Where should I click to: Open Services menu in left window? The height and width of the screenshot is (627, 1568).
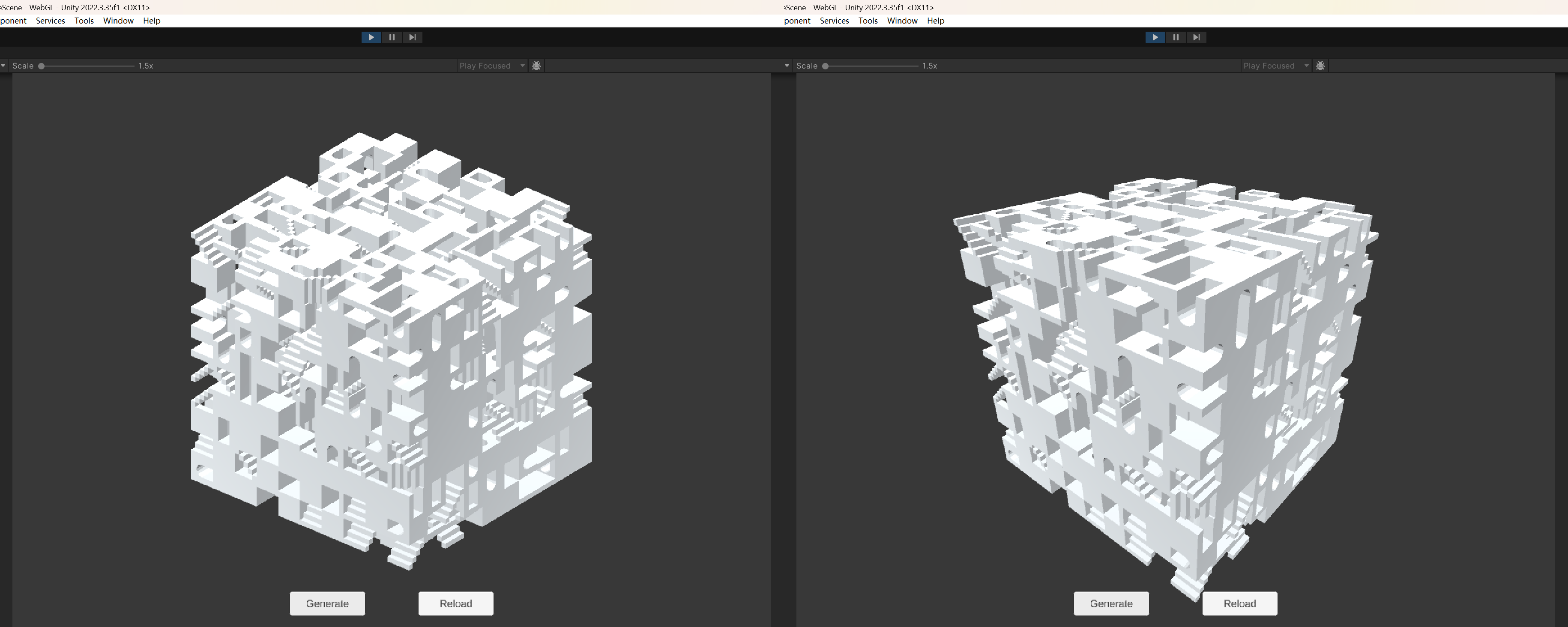51,21
